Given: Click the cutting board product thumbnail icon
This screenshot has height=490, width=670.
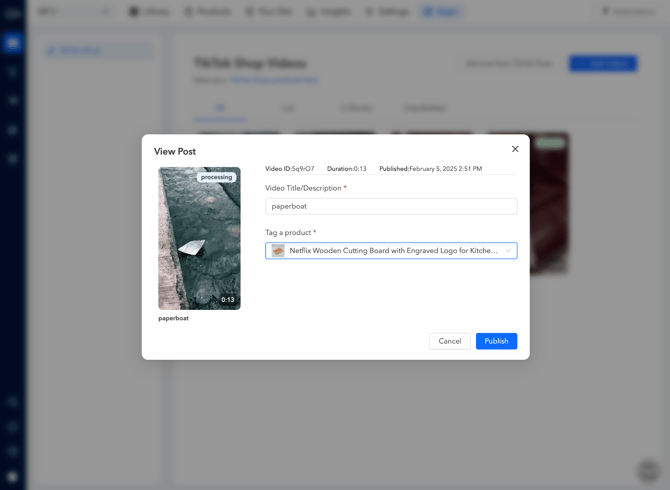Looking at the screenshot, I should click(x=278, y=251).
